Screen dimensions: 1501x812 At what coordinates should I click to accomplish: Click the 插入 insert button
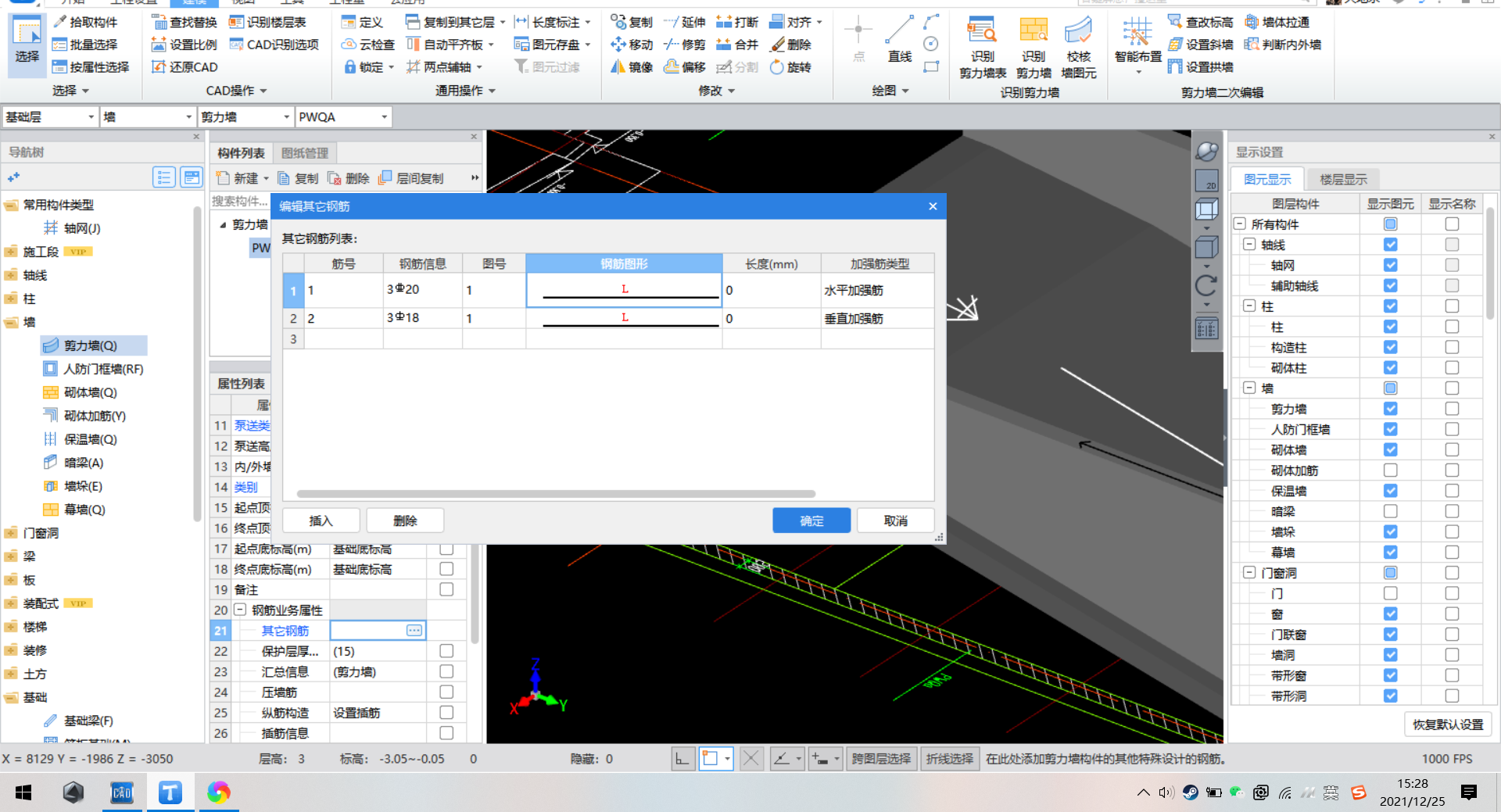321,520
